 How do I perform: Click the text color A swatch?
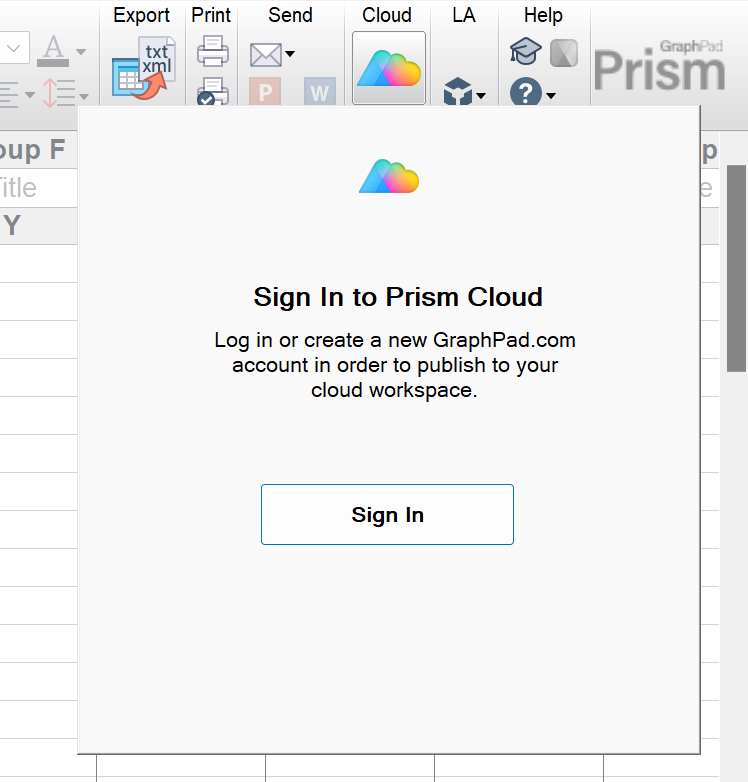(54, 48)
